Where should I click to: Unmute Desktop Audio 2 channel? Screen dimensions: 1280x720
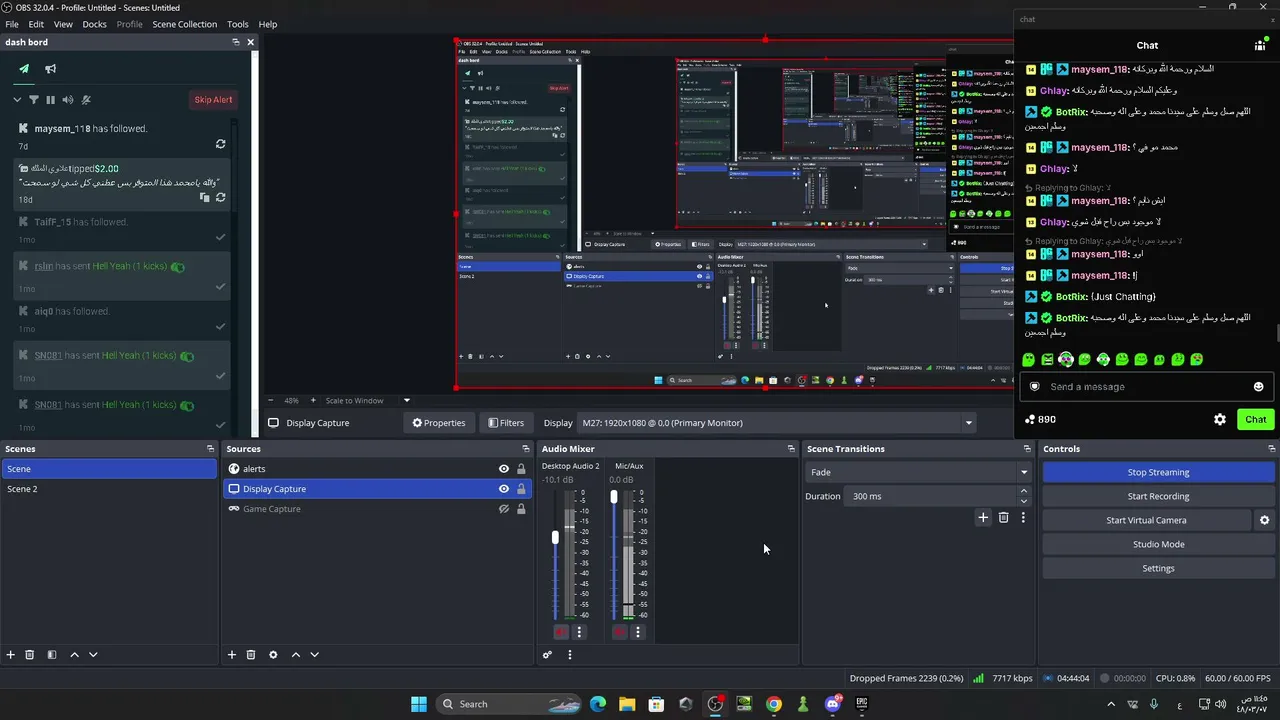pyautogui.click(x=561, y=632)
